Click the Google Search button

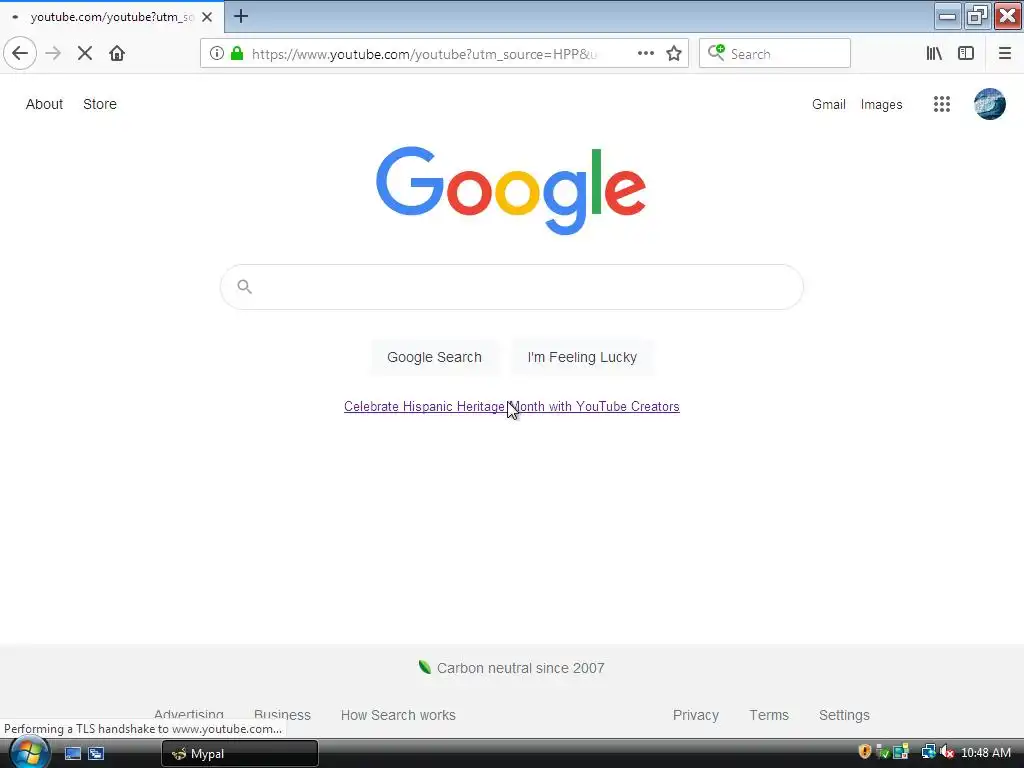[434, 357]
